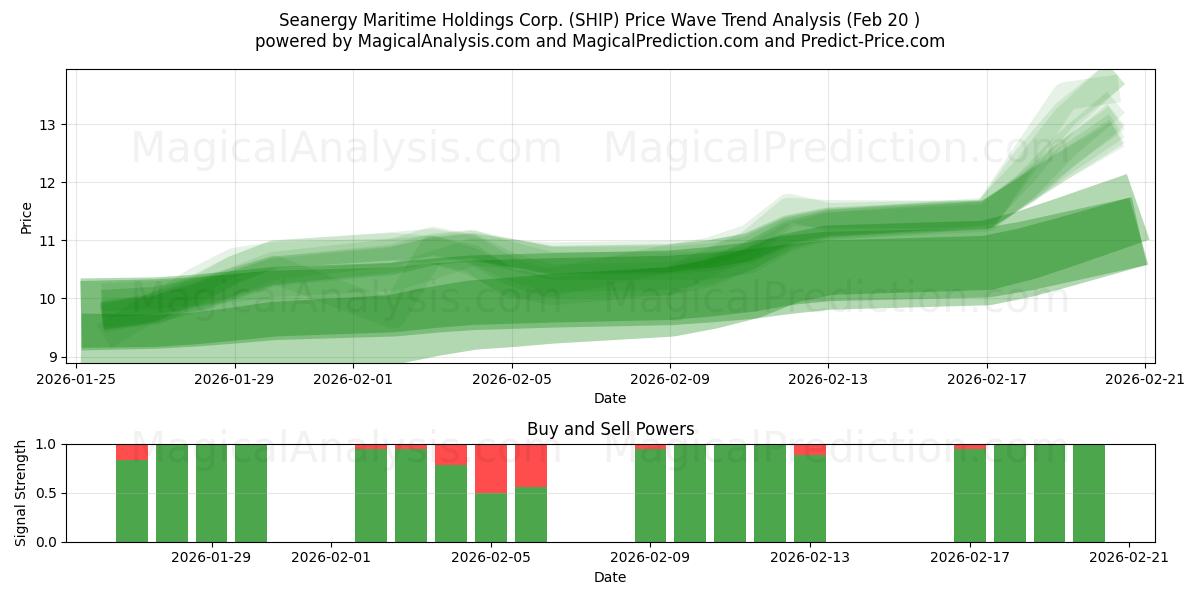The height and width of the screenshot is (600, 1200).
Task: Click the 'Date' label under the price chart
Action: (610, 398)
